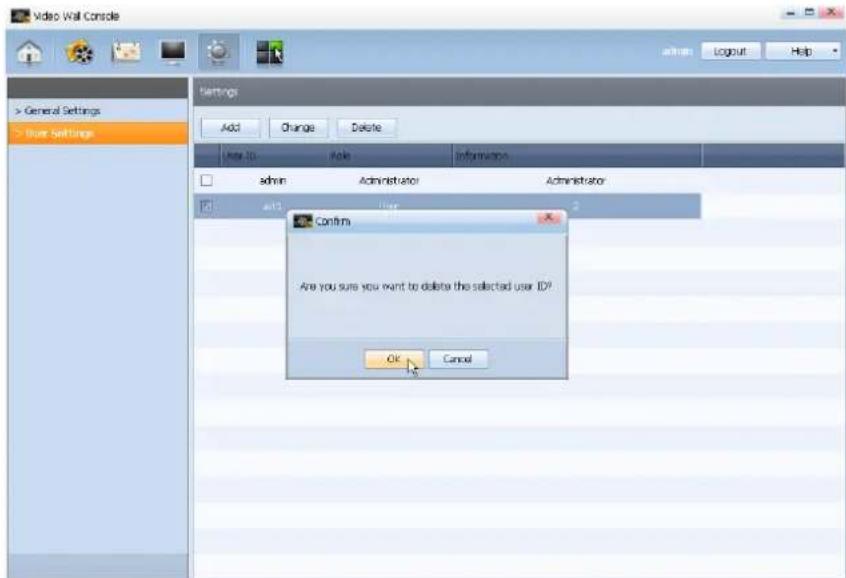Maximize the Video Wall Console window
Screen dimensions: 846x578
[809, 12]
